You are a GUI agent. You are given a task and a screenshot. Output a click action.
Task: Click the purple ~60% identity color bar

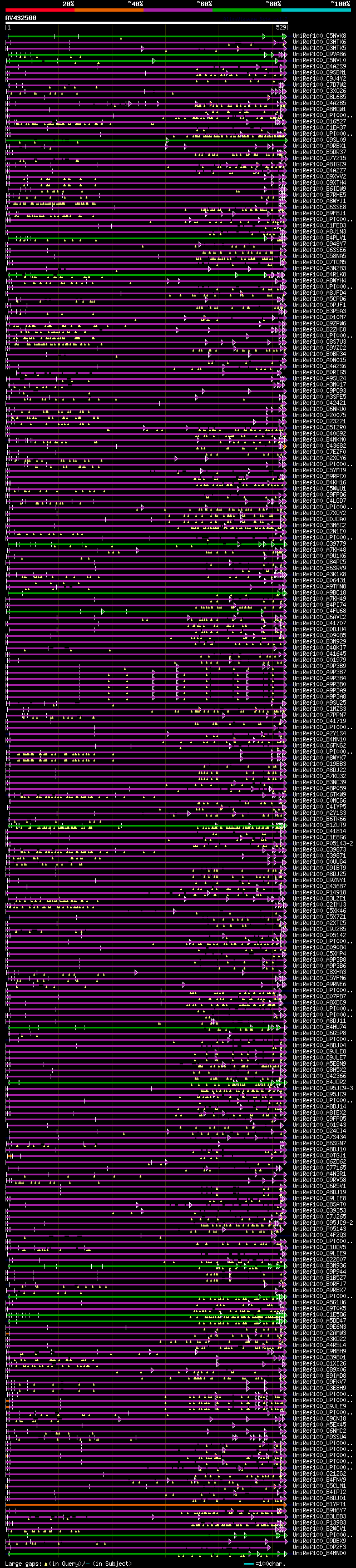coord(179,10)
